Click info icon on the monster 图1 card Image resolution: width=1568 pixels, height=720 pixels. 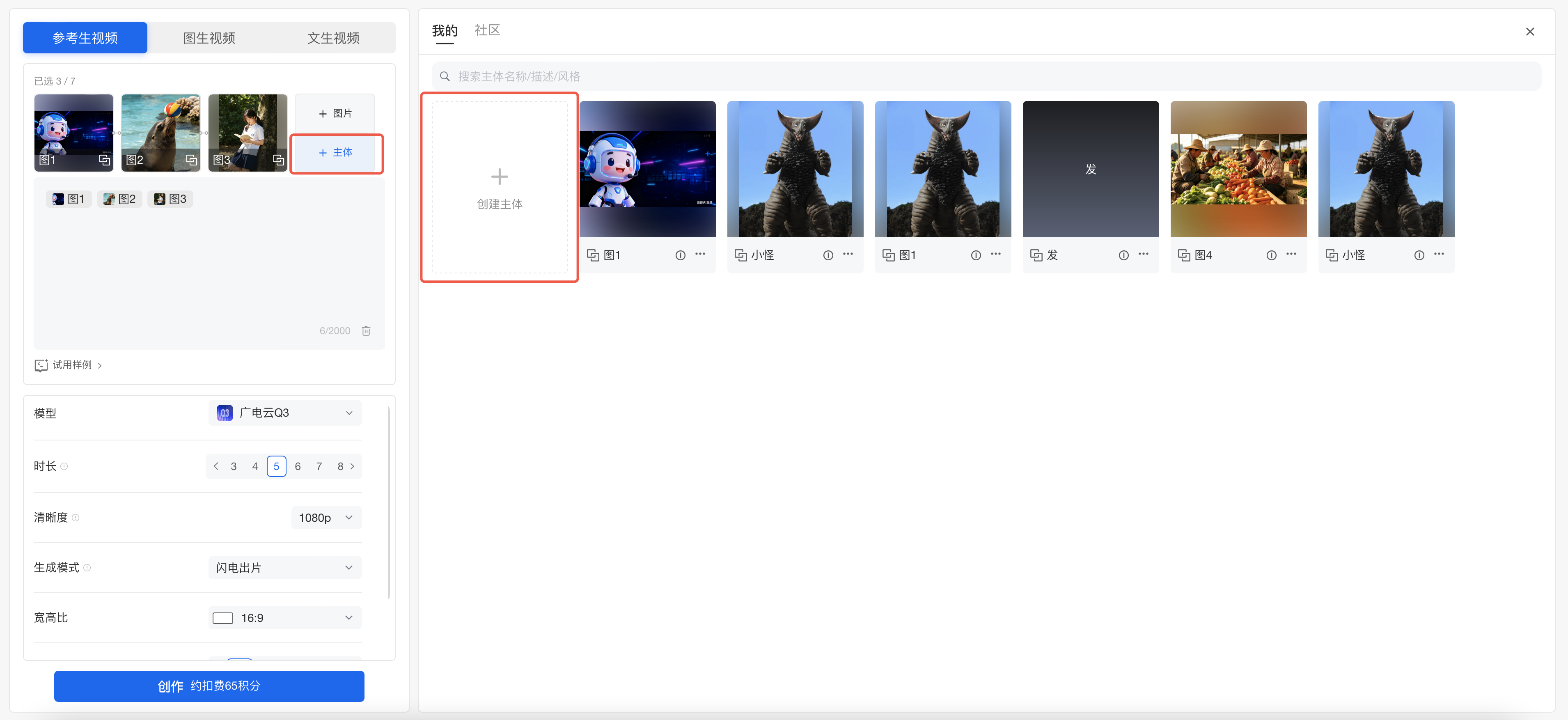click(x=976, y=255)
